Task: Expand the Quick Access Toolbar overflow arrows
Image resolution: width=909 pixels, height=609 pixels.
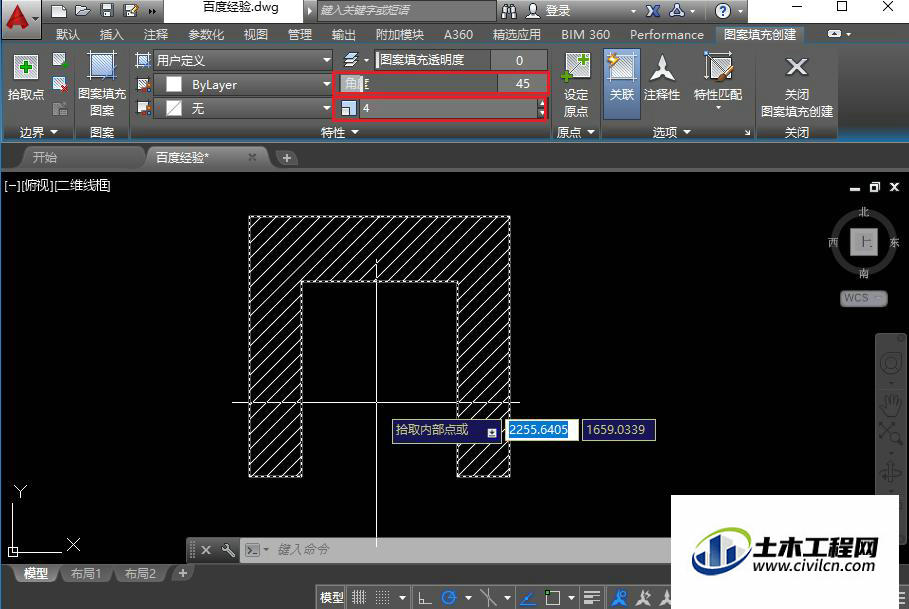Action: click(152, 11)
